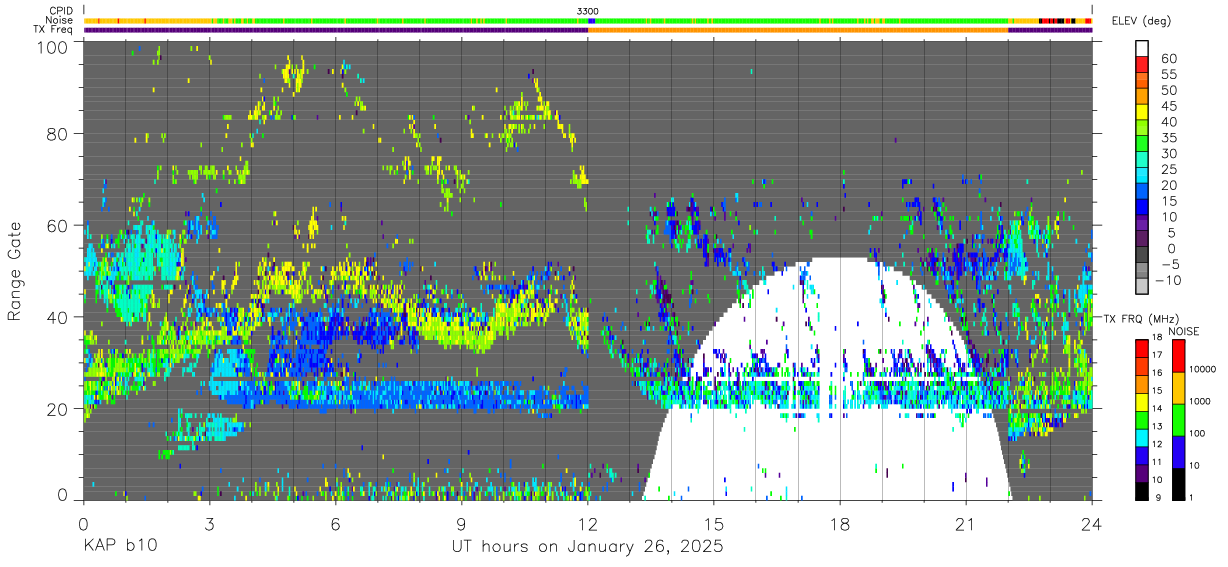Click the '12' hour tick label on x-axis
The height and width of the screenshot is (567, 1228).
pyautogui.click(x=588, y=523)
